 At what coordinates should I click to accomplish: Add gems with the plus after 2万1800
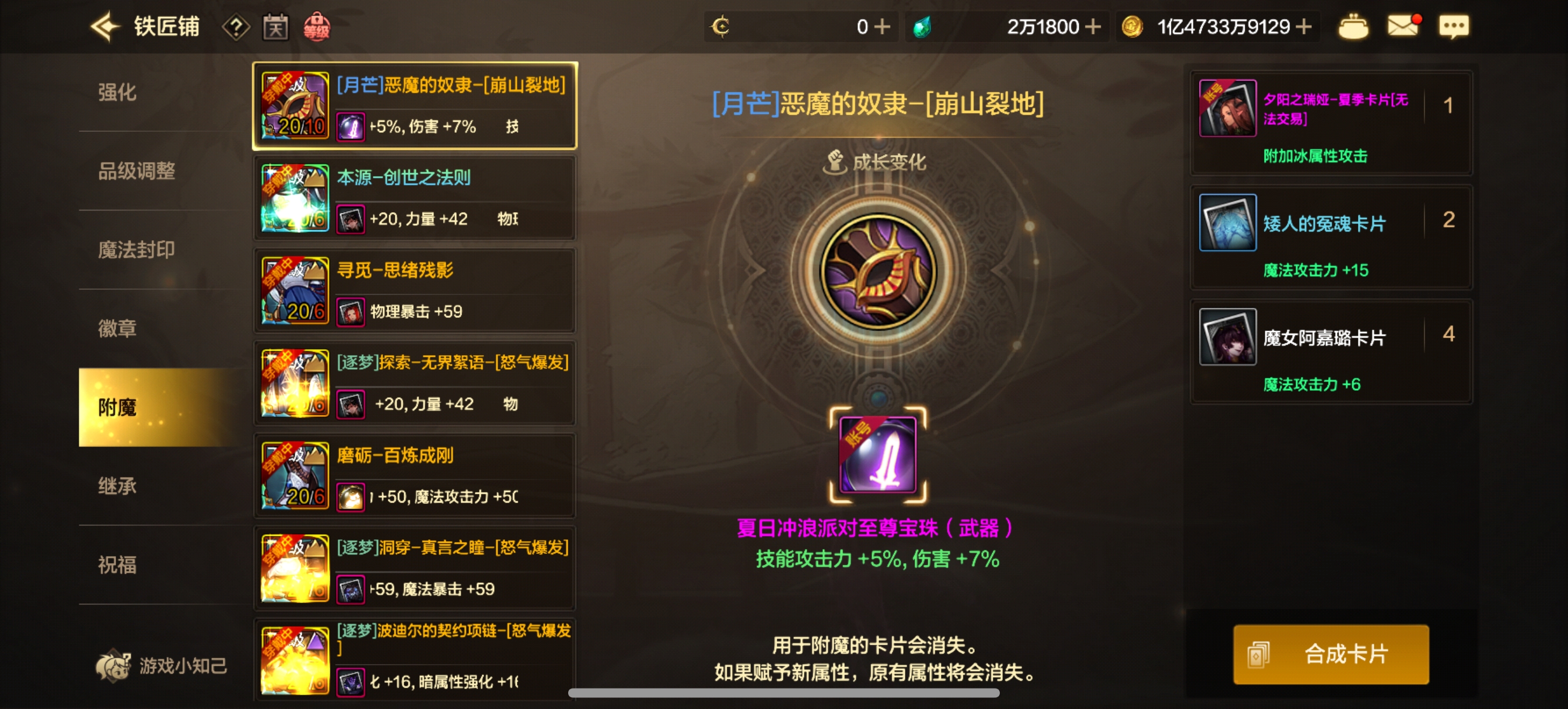(x=1093, y=27)
